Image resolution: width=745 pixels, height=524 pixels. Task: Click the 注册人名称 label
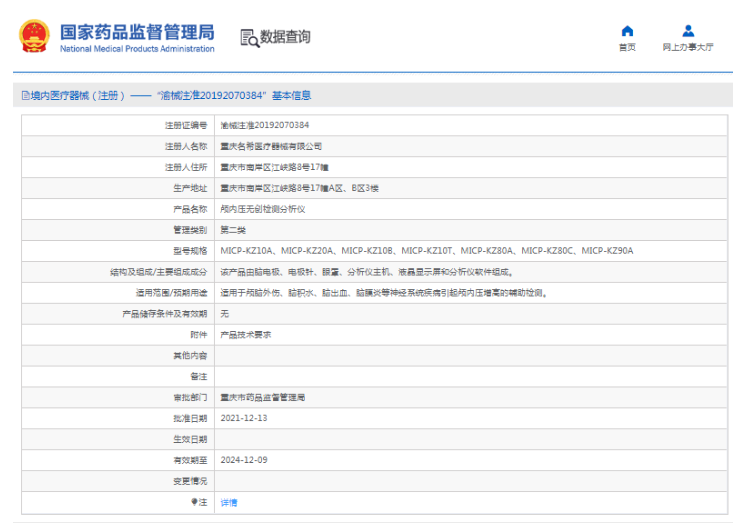coord(186,146)
